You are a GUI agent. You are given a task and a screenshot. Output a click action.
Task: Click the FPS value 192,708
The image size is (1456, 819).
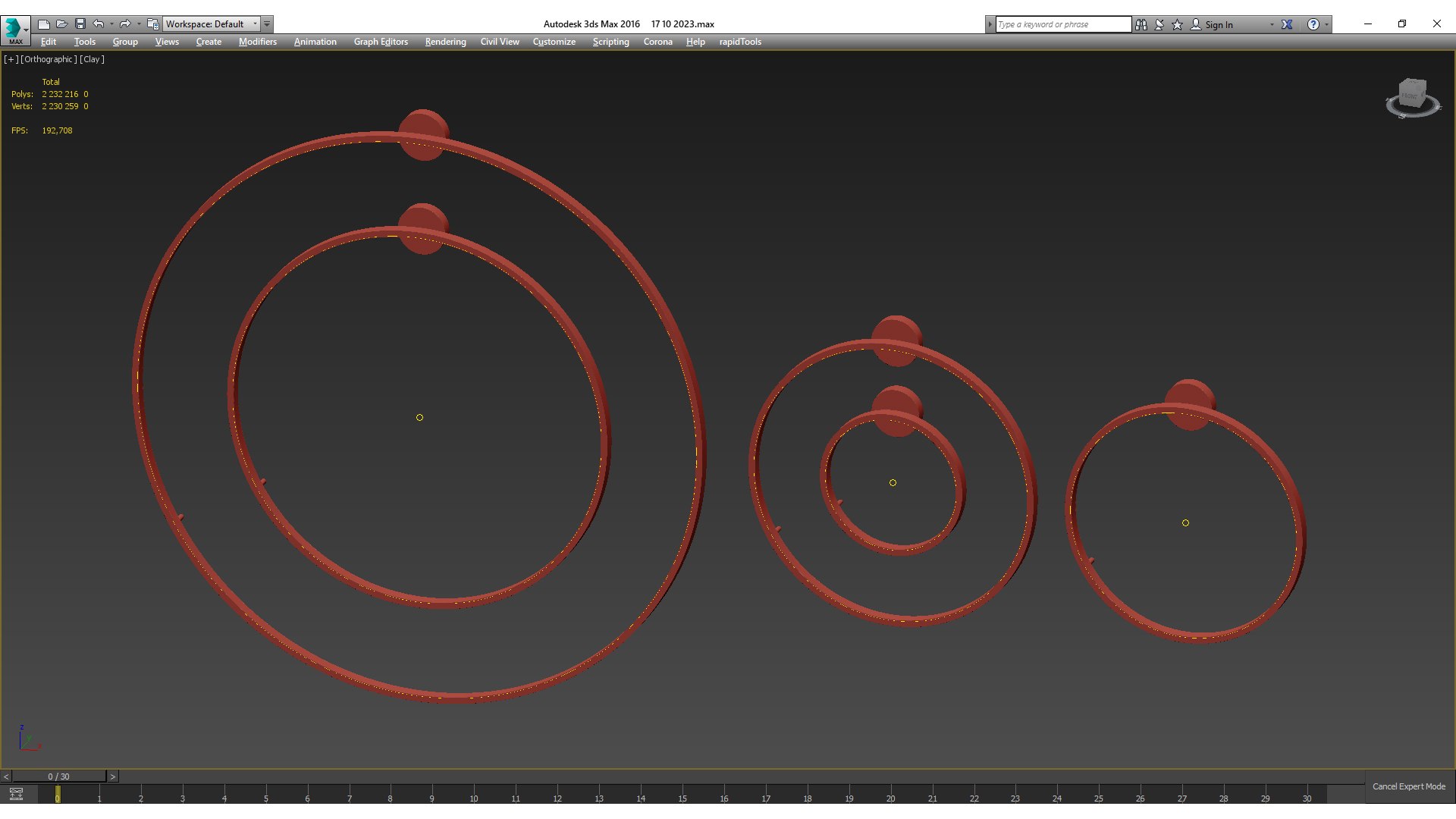click(57, 130)
